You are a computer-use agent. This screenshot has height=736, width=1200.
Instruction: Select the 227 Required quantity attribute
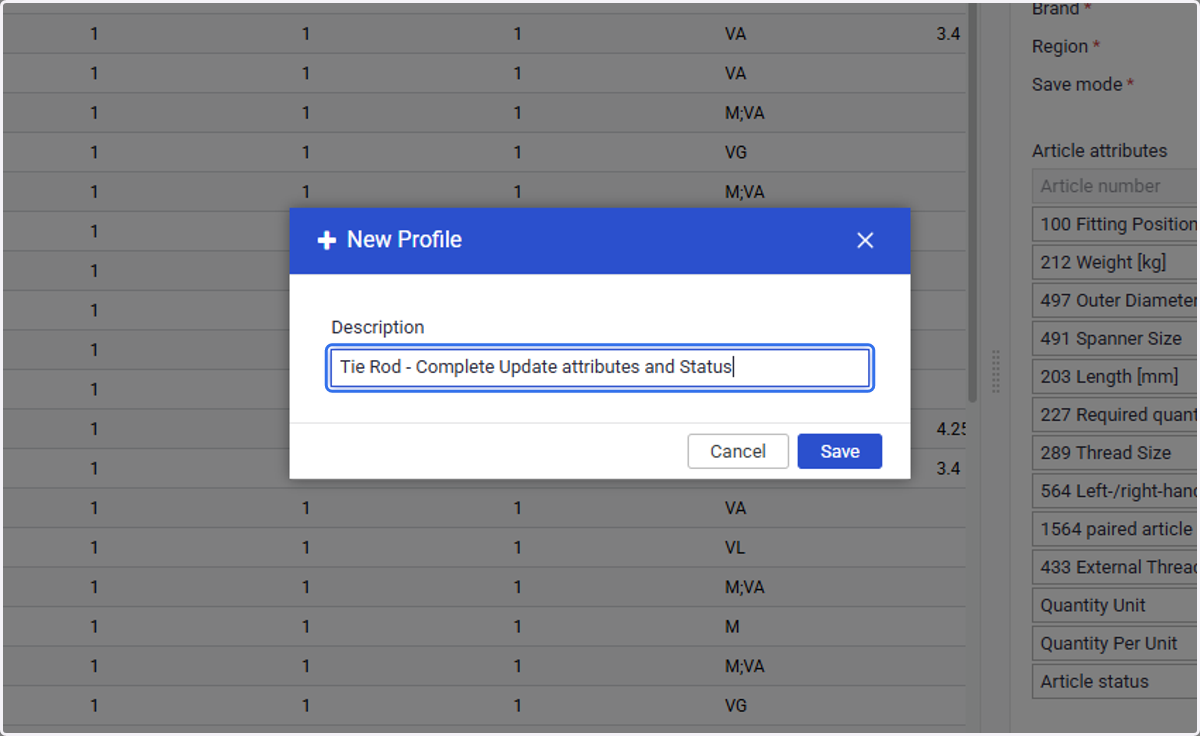point(1116,414)
